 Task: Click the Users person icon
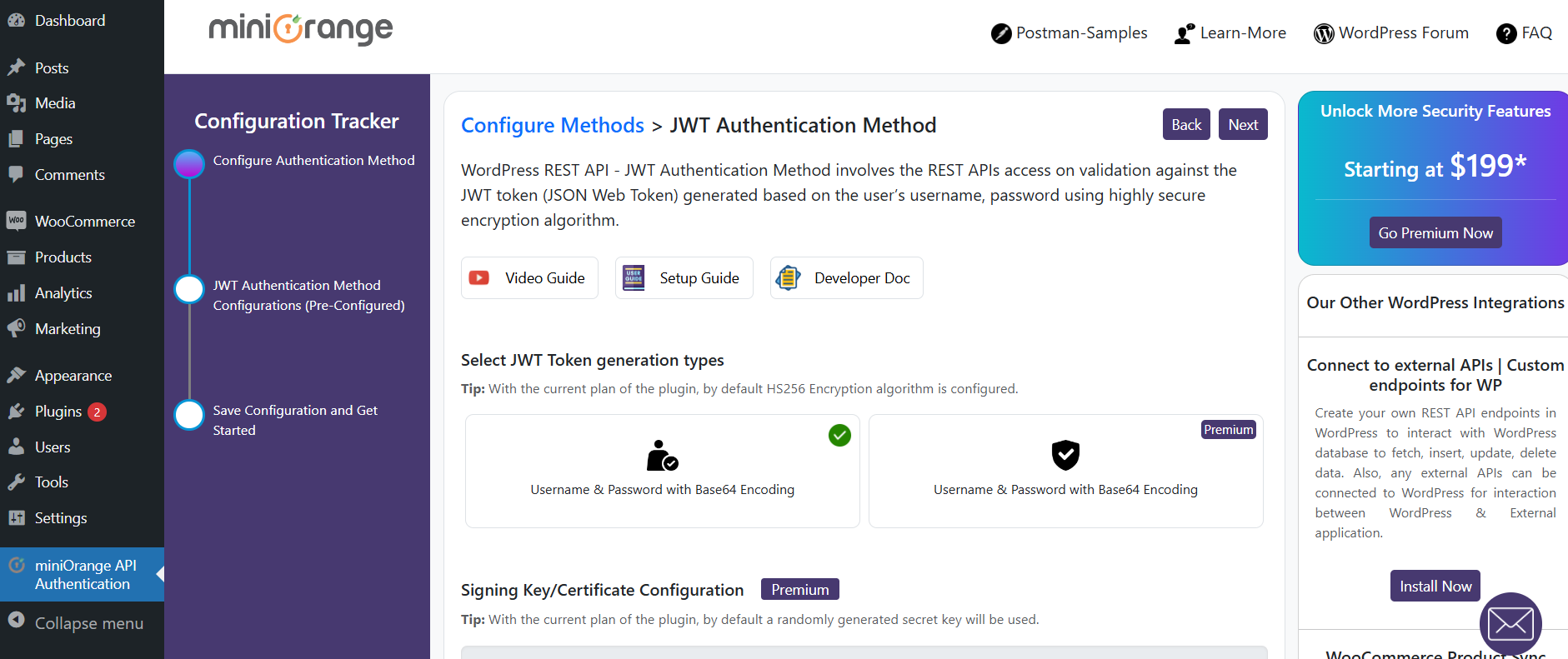pos(16,447)
